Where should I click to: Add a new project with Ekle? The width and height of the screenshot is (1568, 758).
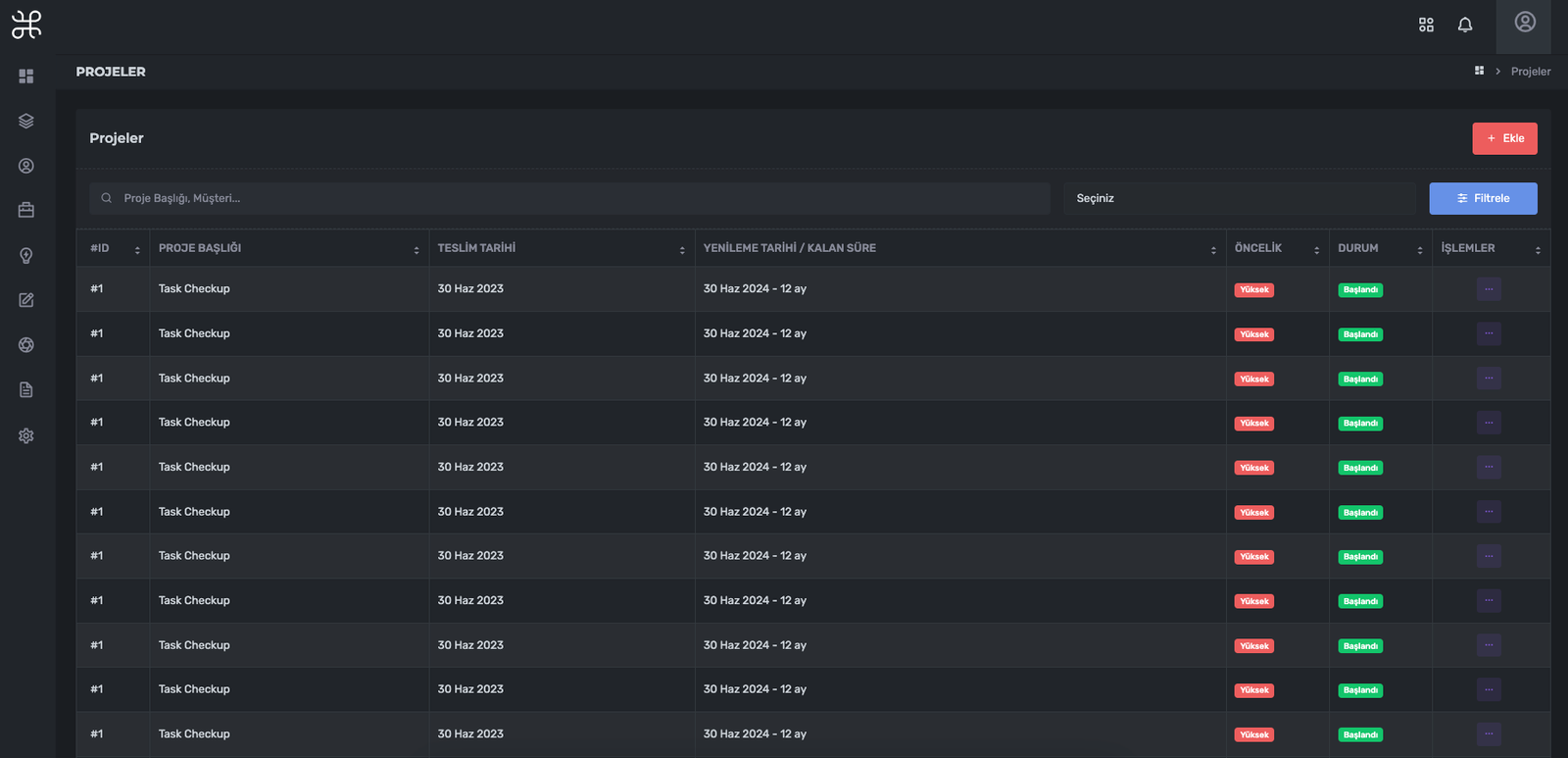pyautogui.click(x=1504, y=138)
